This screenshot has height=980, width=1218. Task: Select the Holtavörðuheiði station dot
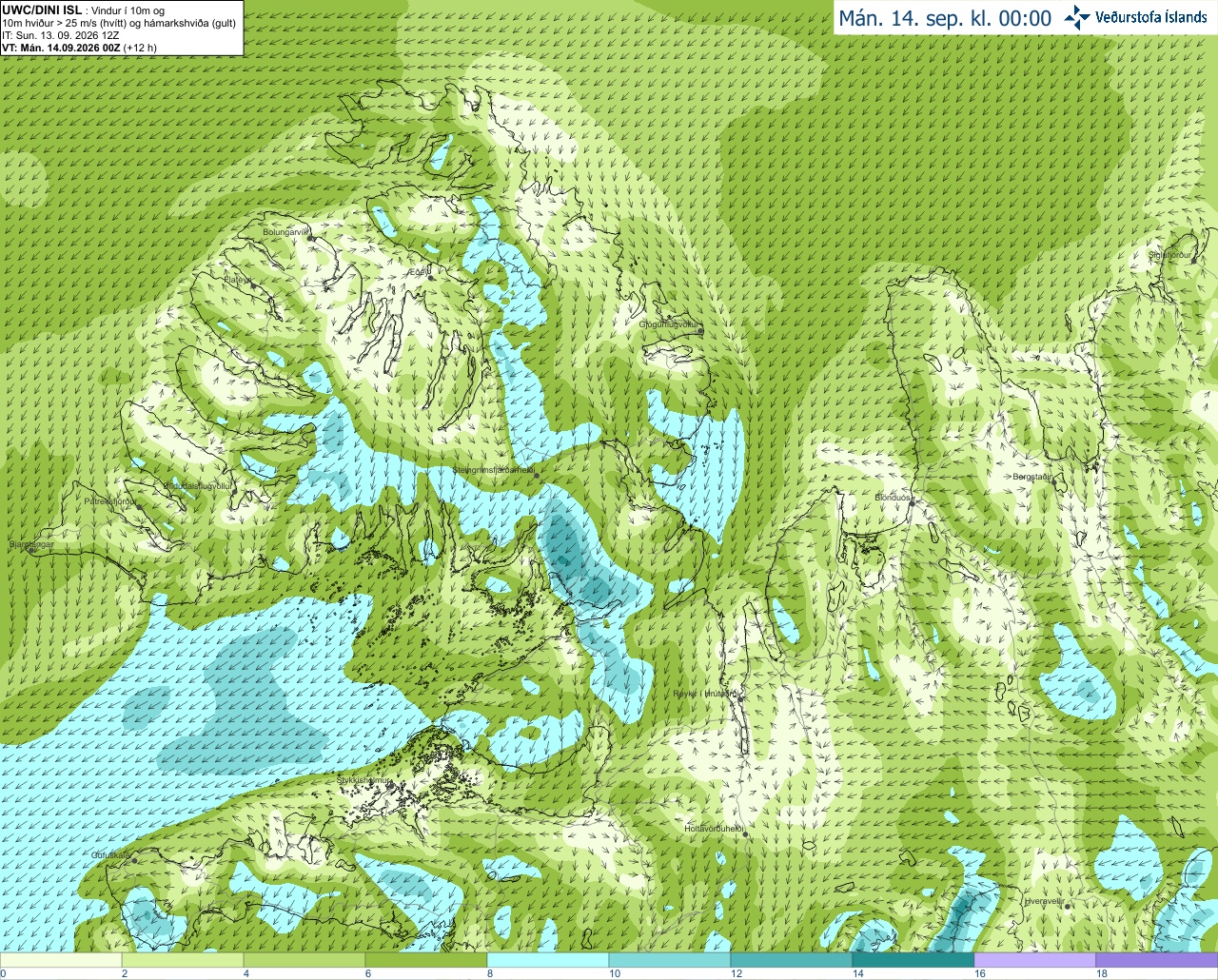(x=746, y=835)
